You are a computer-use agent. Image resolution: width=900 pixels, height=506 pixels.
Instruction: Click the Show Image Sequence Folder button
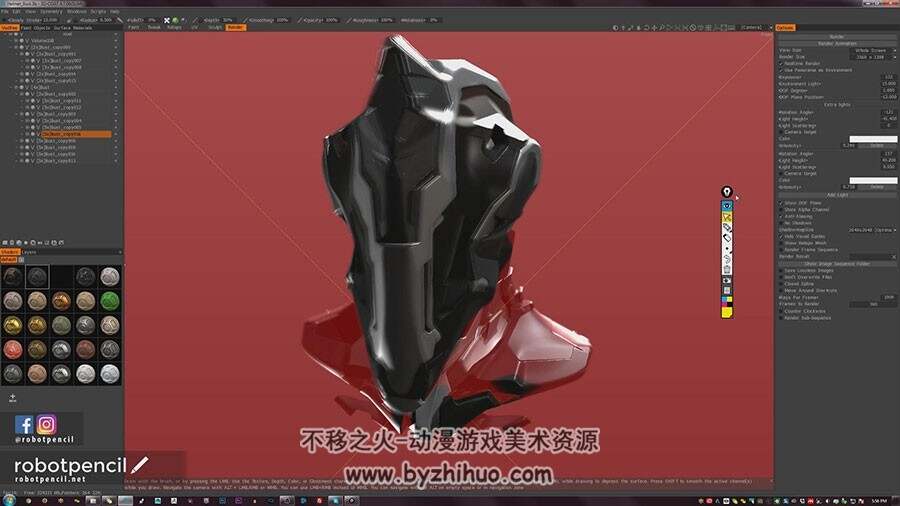click(837, 264)
